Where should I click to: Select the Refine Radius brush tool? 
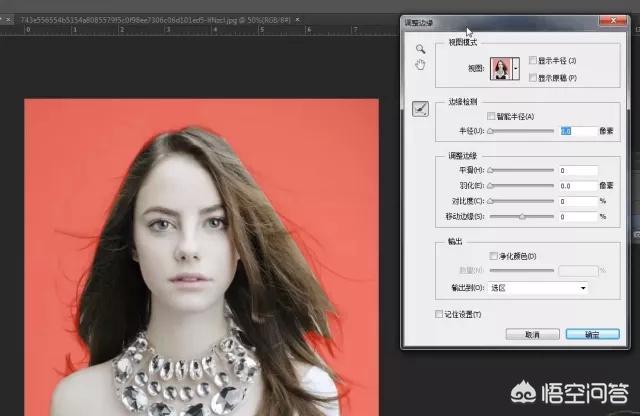pyautogui.click(x=420, y=109)
